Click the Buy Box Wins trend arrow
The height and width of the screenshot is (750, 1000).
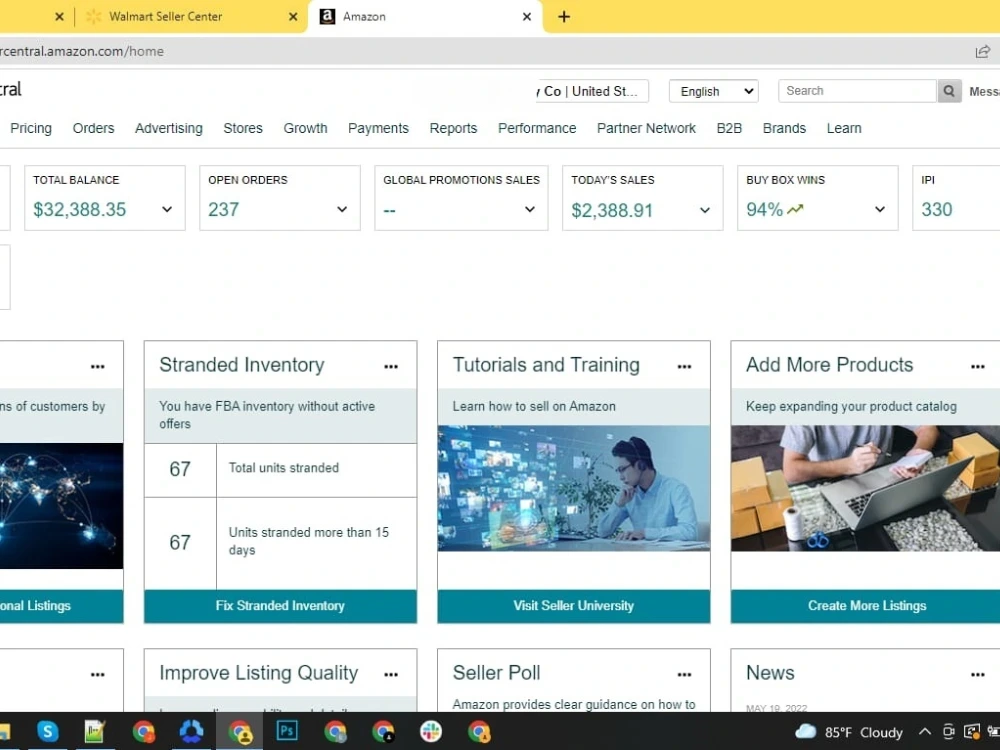(x=795, y=209)
